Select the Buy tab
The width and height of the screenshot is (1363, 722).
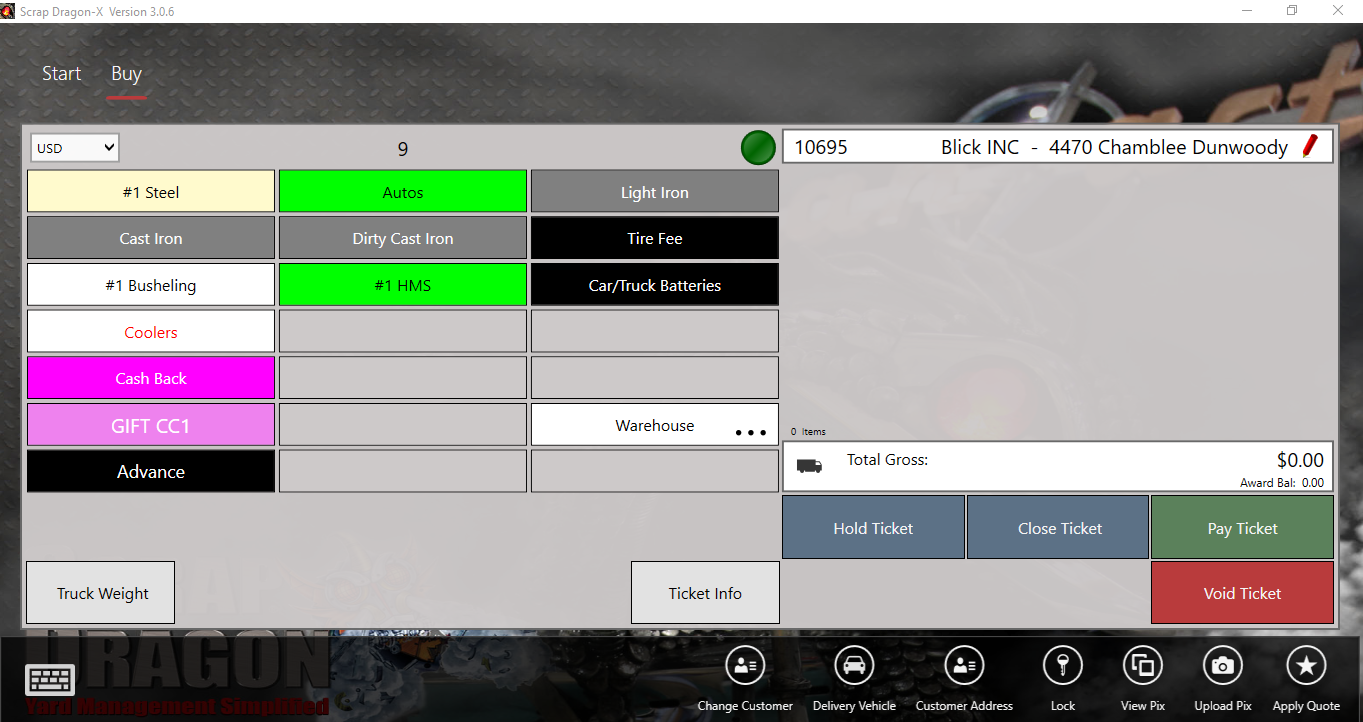coord(126,73)
